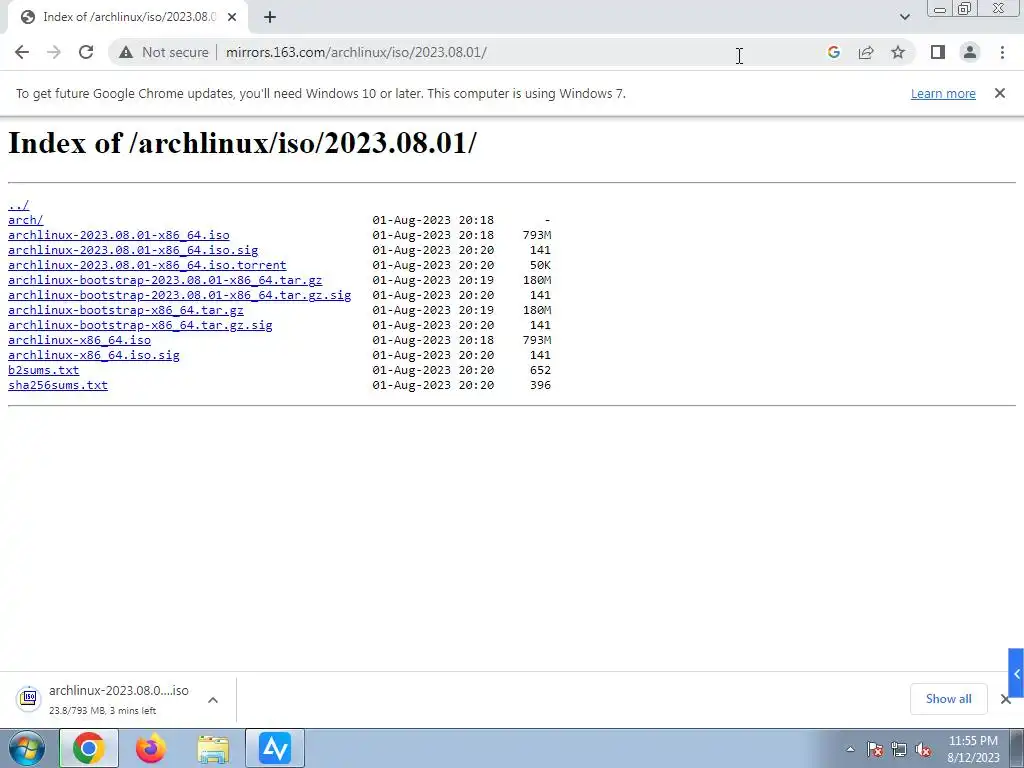Click the 396 size beside sha256sums.txt
This screenshot has height=768, width=1024.
coord(540,385)
